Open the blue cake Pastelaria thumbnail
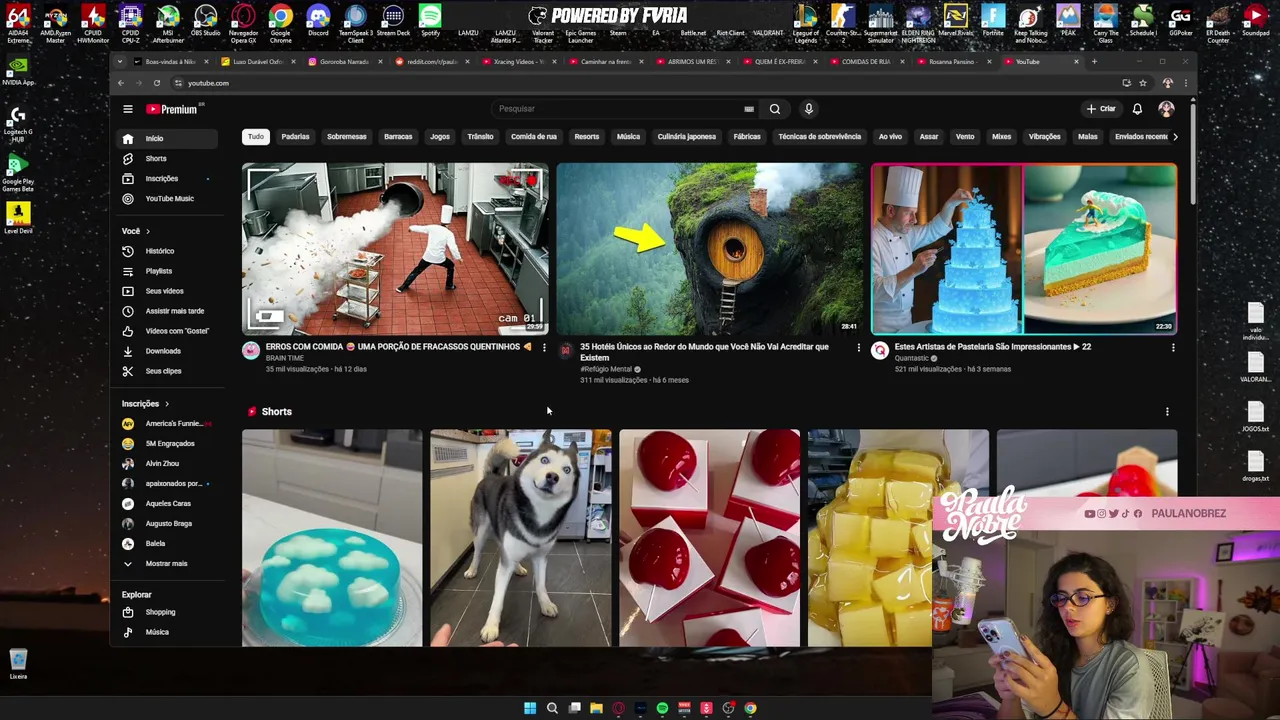This screenshot has width=1280, height=720. [1024, 249]
